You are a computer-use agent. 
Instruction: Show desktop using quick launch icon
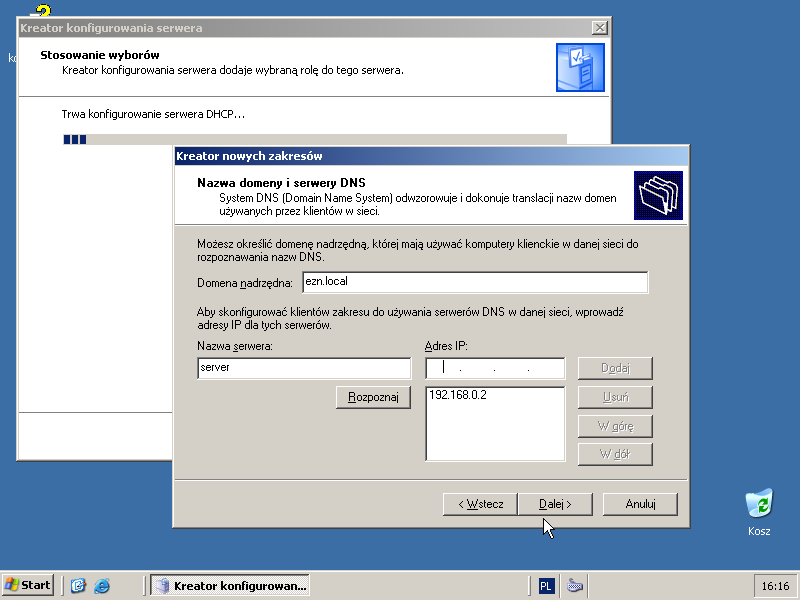[78, 585]
